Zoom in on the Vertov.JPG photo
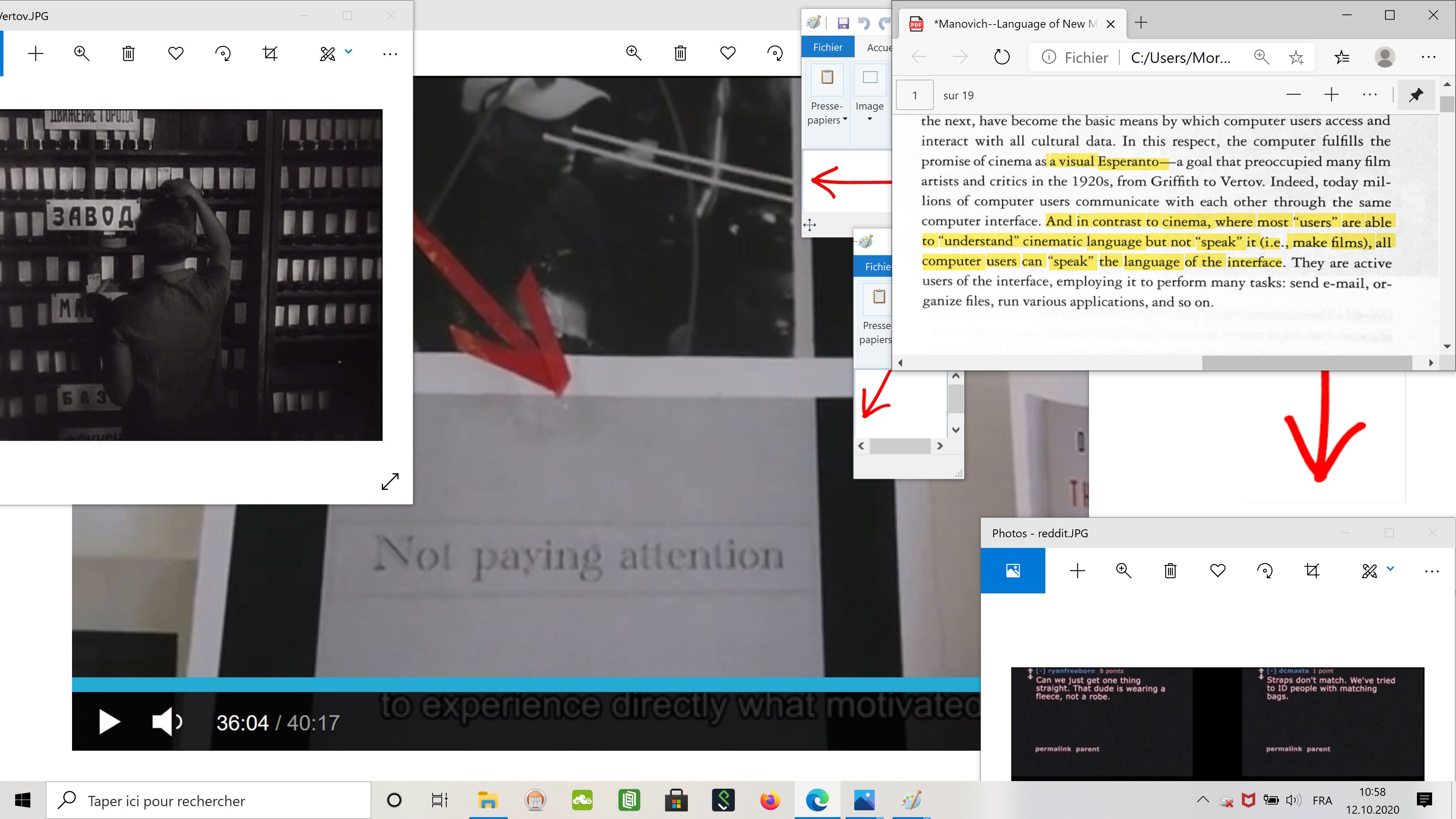Viewport: 1456px width, 819px height. click(x=82, y=54)
